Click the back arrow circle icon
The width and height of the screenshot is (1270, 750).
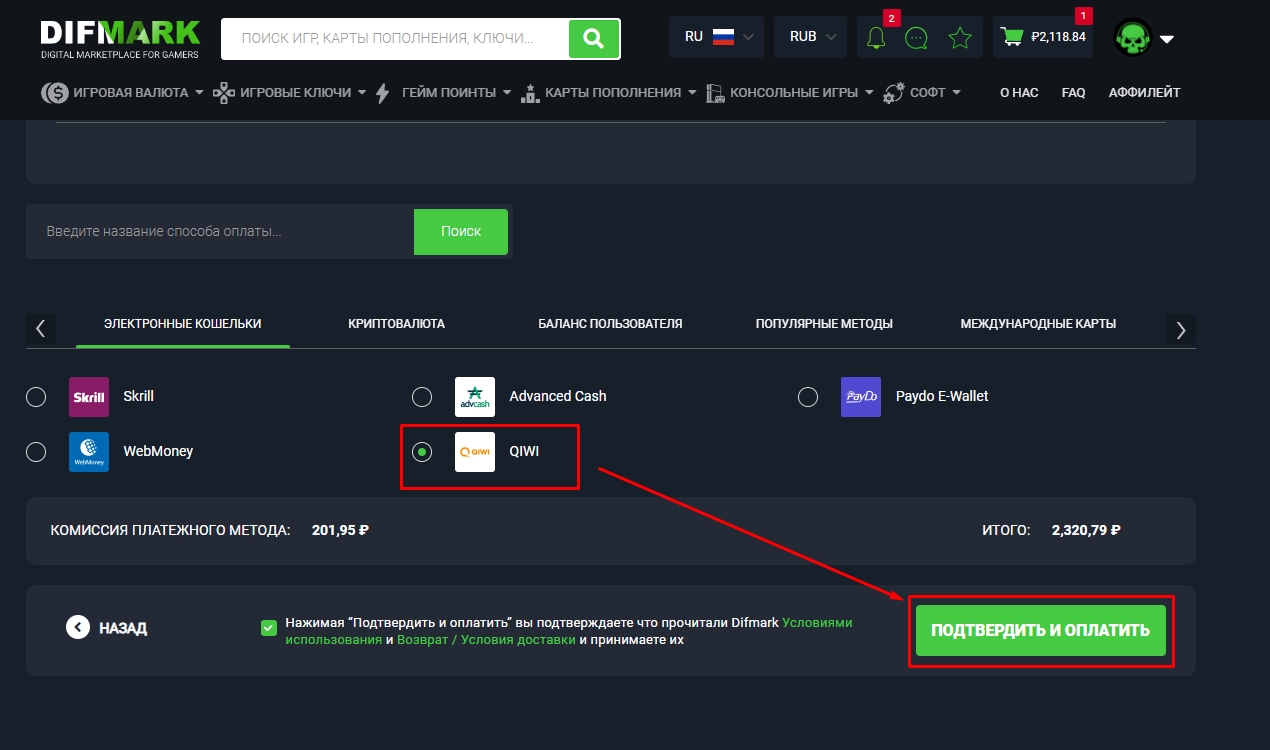78,627
